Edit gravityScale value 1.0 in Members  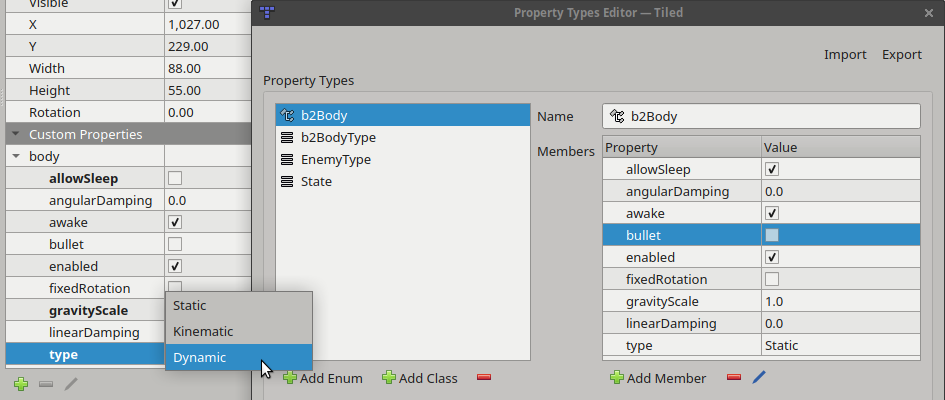point(841,301)
